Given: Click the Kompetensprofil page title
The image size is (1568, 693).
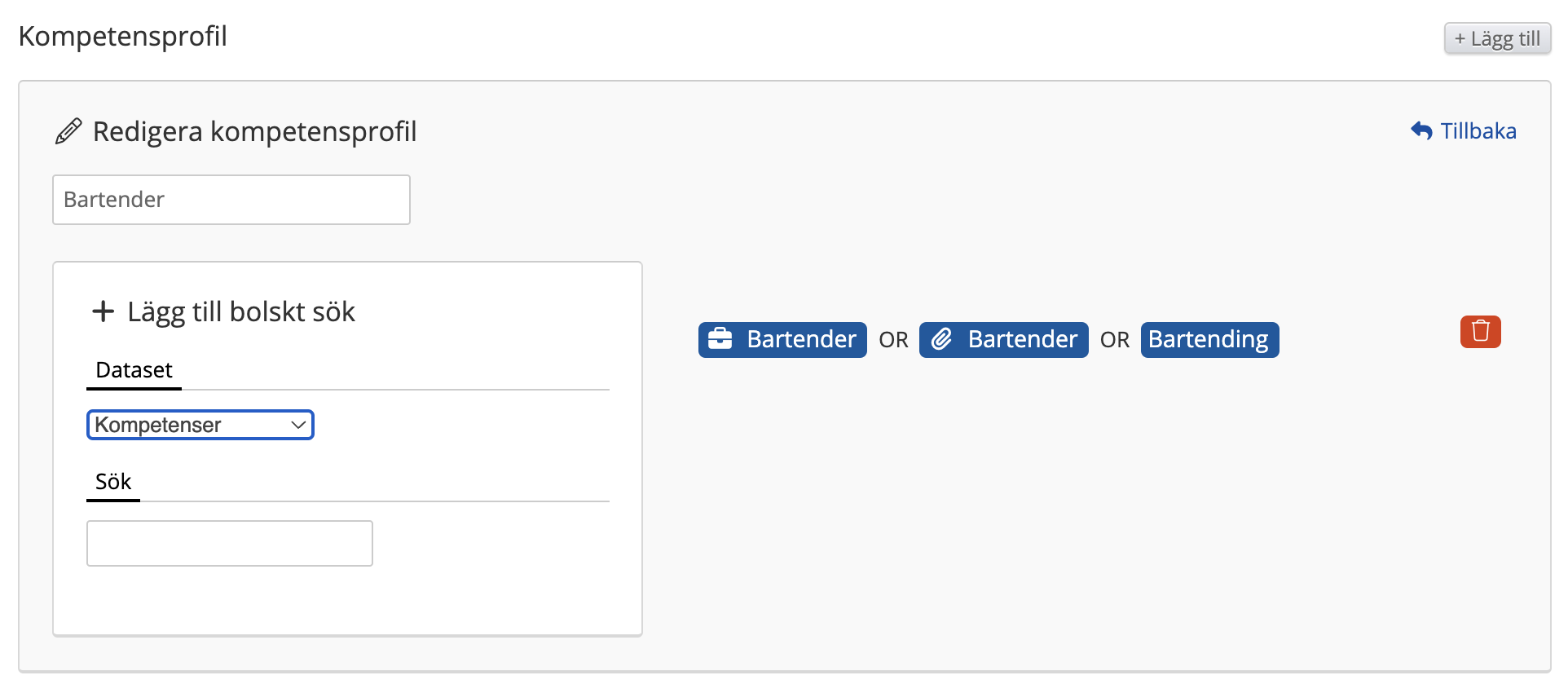Looking at the screenshot, I should click(123, 36).
